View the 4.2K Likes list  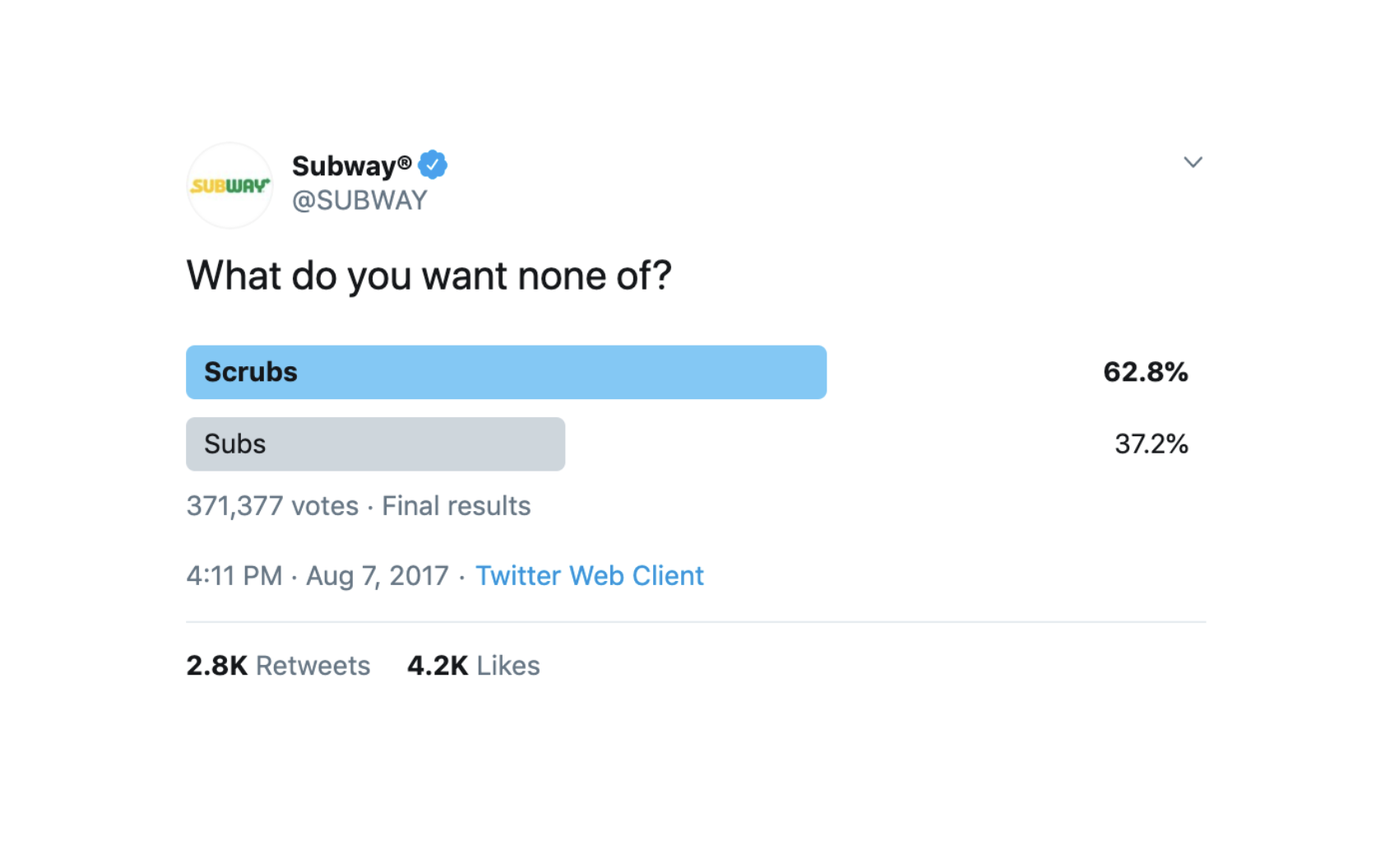(474, 665)
